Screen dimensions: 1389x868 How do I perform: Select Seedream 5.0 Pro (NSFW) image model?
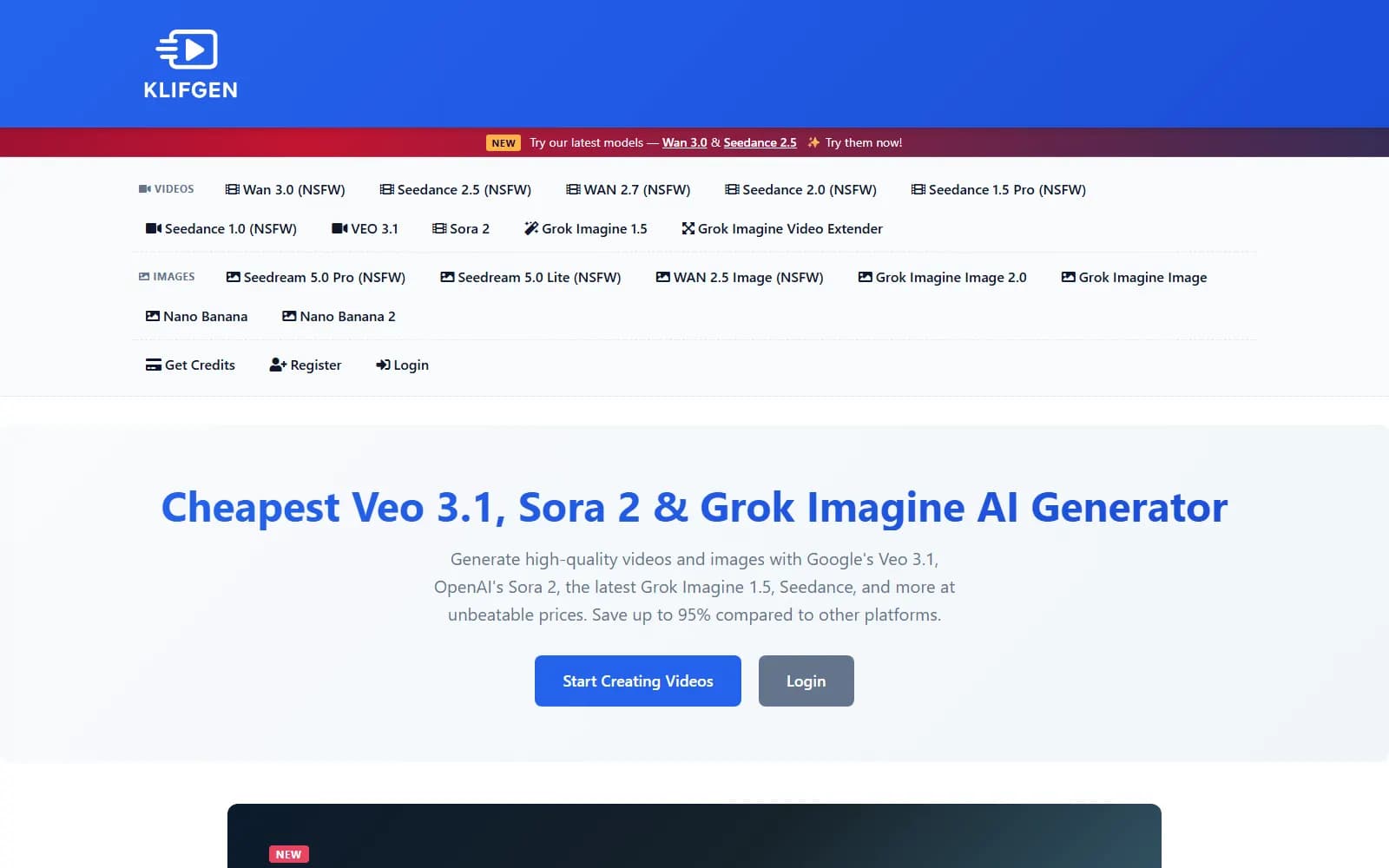(x=316, y=277)
